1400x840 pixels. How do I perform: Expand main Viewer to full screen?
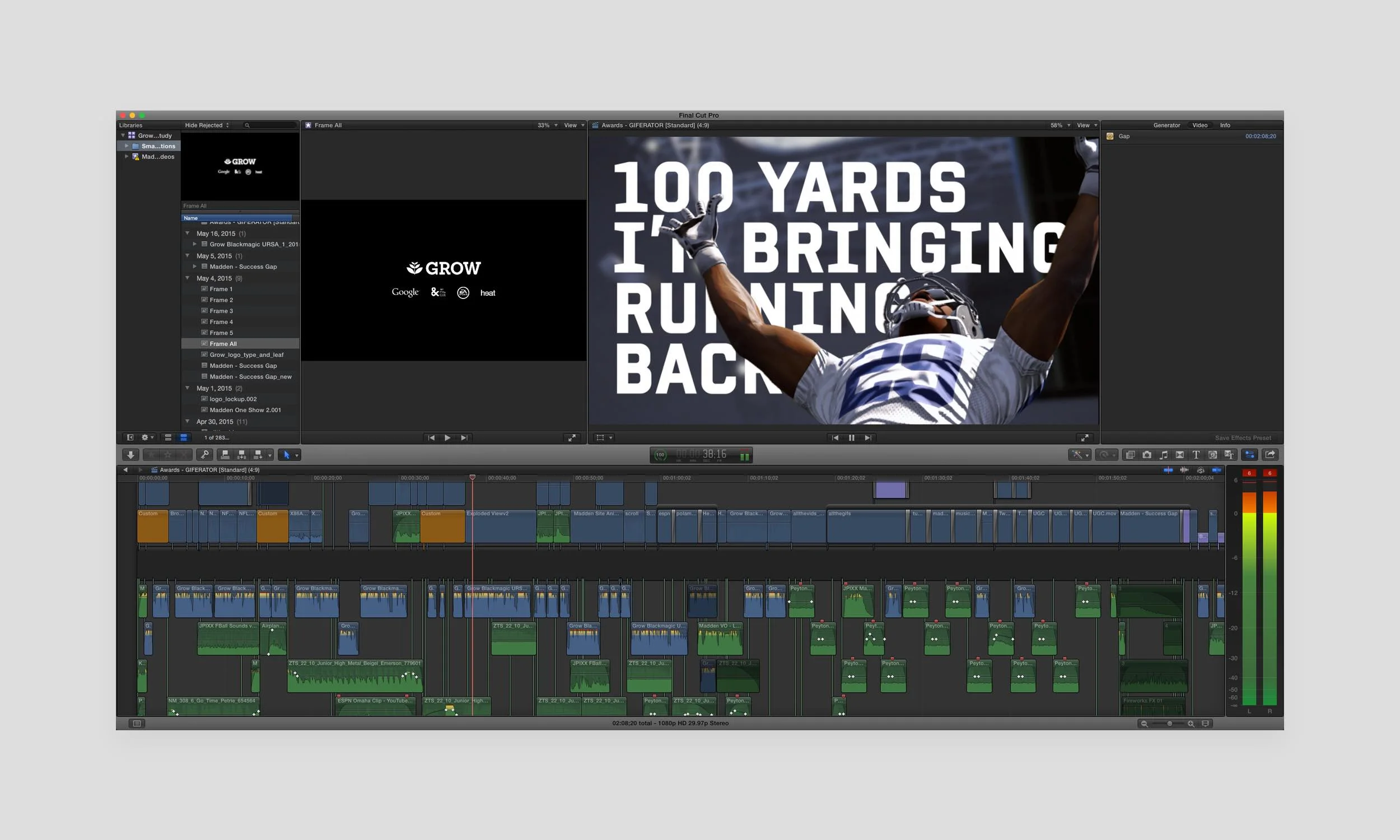[x=1084, y=437]
